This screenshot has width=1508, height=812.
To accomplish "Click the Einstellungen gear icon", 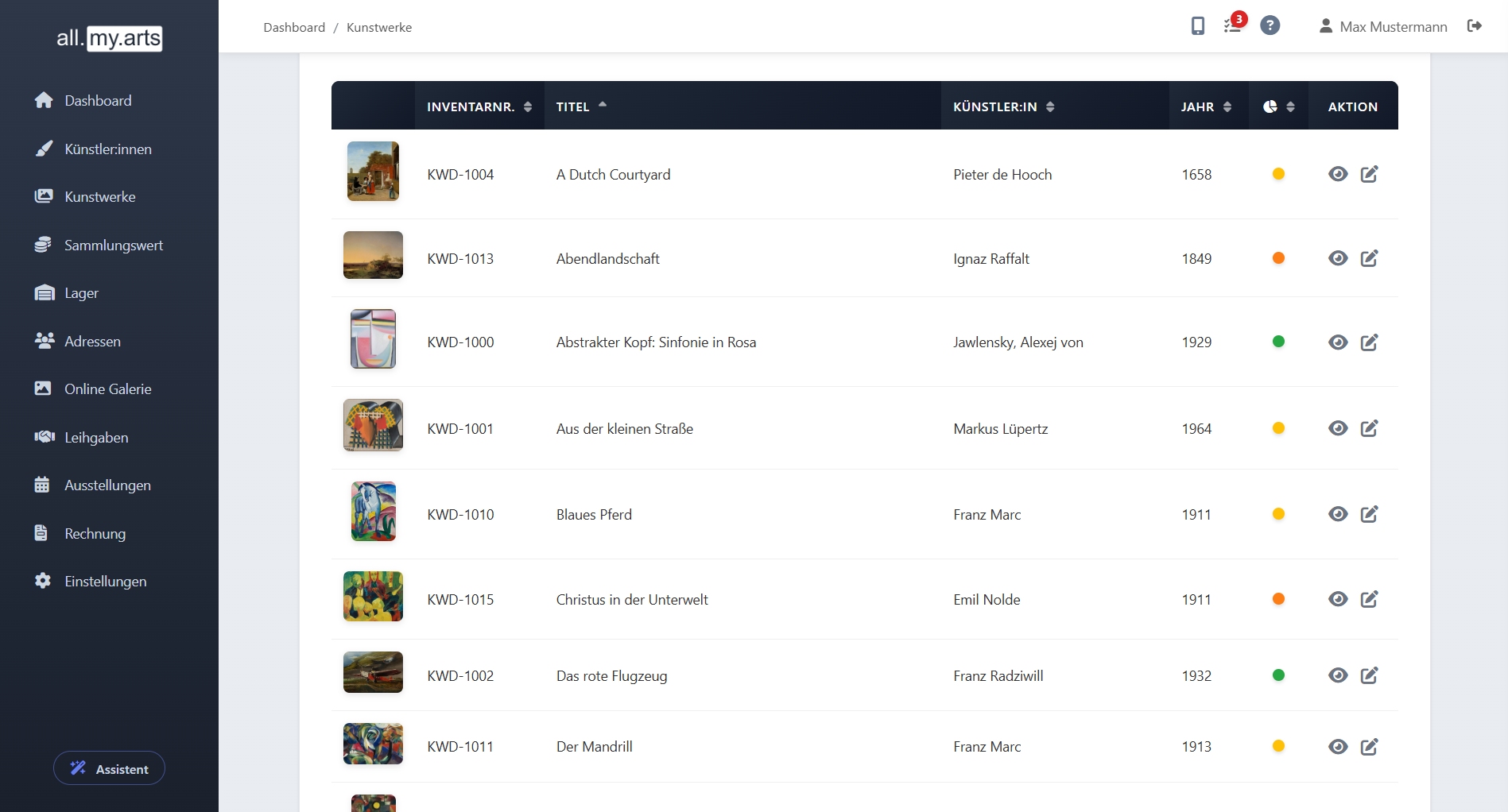I will coord(43,581).
